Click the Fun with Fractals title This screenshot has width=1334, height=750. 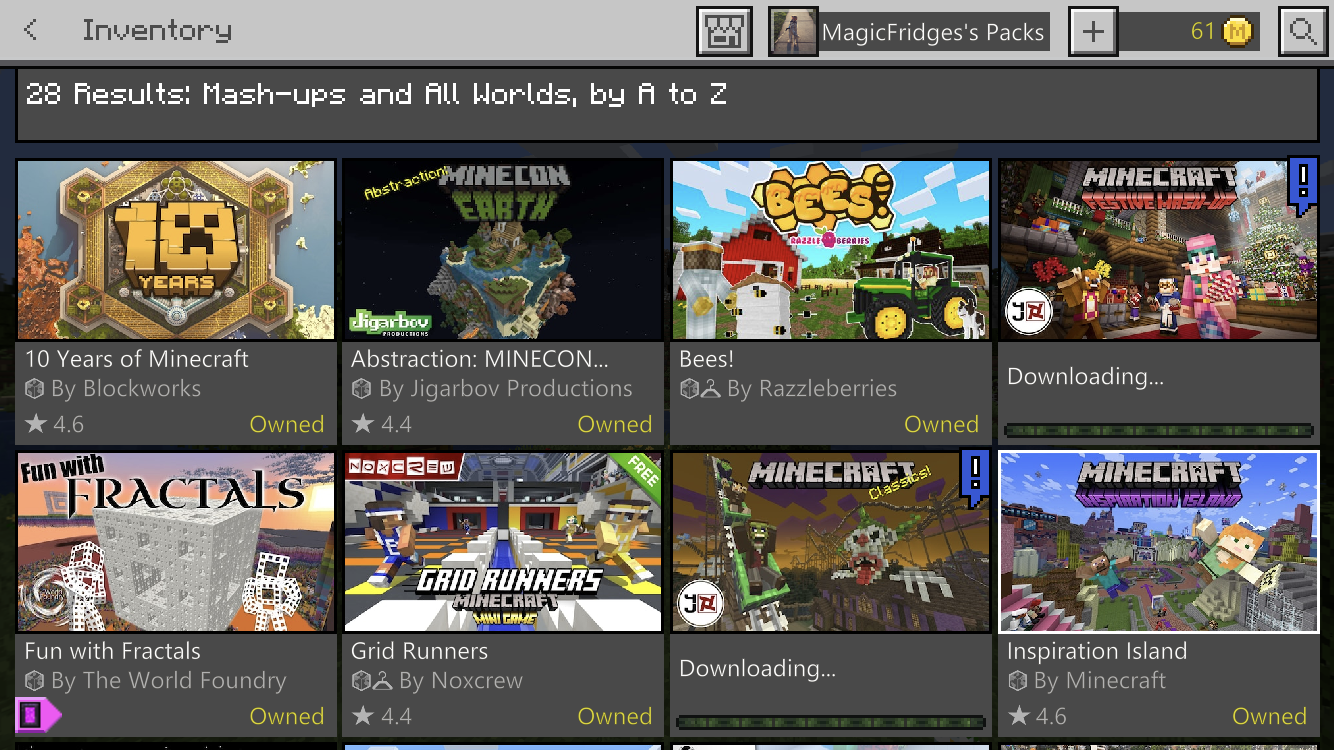(x=113, y=651)
